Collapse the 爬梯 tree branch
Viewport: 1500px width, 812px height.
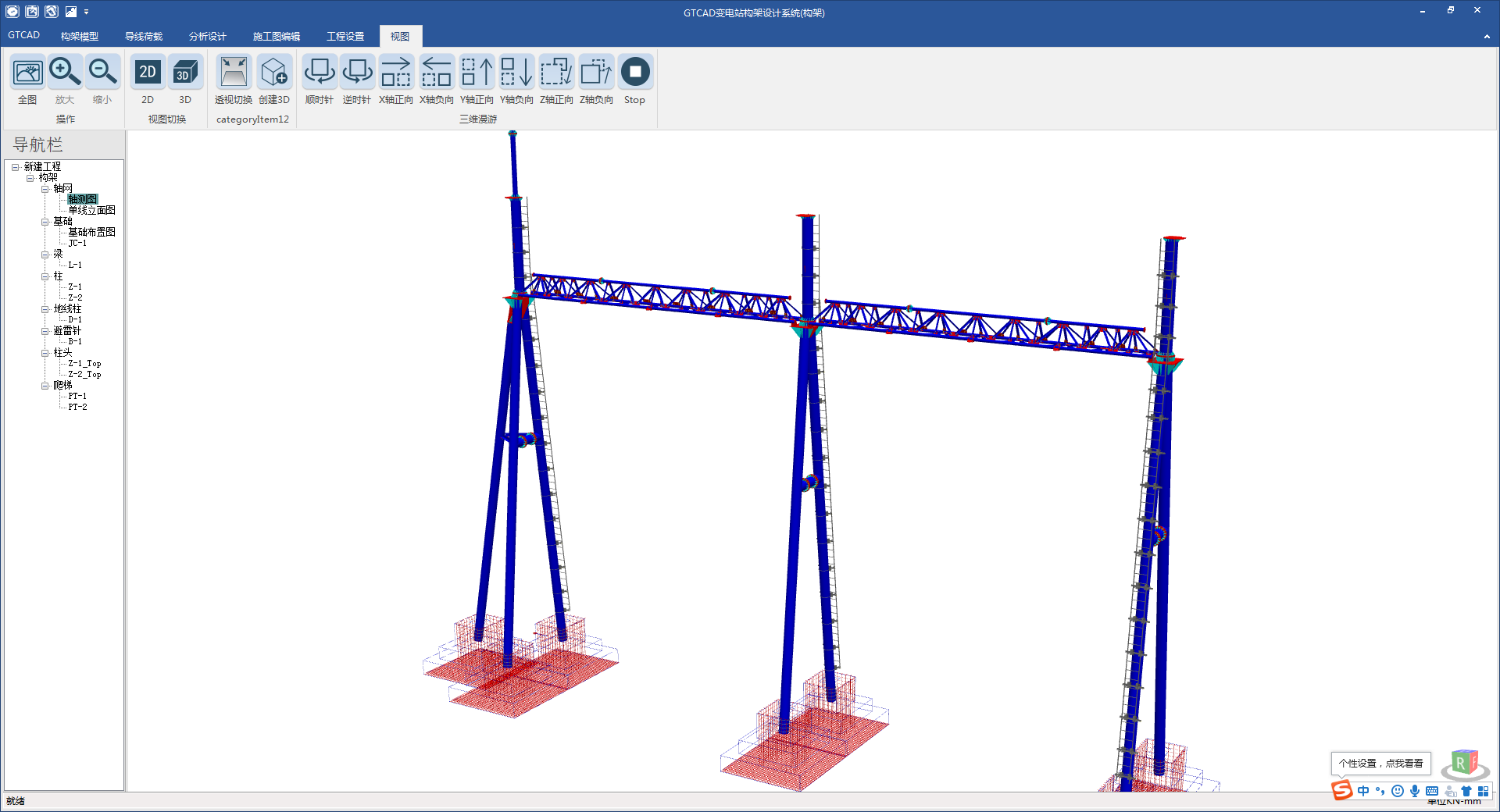(45, 386)
